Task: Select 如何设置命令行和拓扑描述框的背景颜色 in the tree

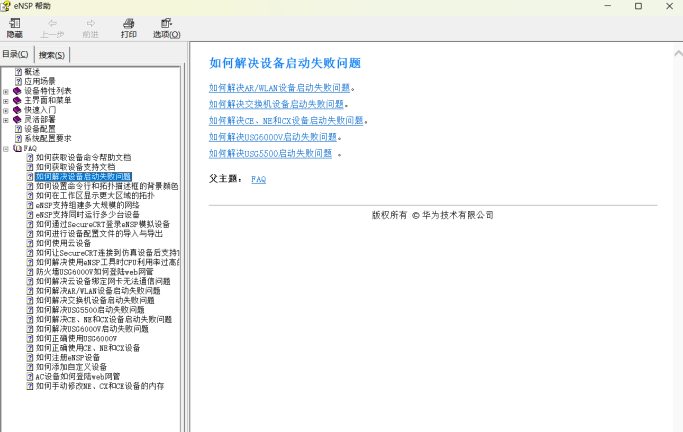Action: (x=107, y=186)
